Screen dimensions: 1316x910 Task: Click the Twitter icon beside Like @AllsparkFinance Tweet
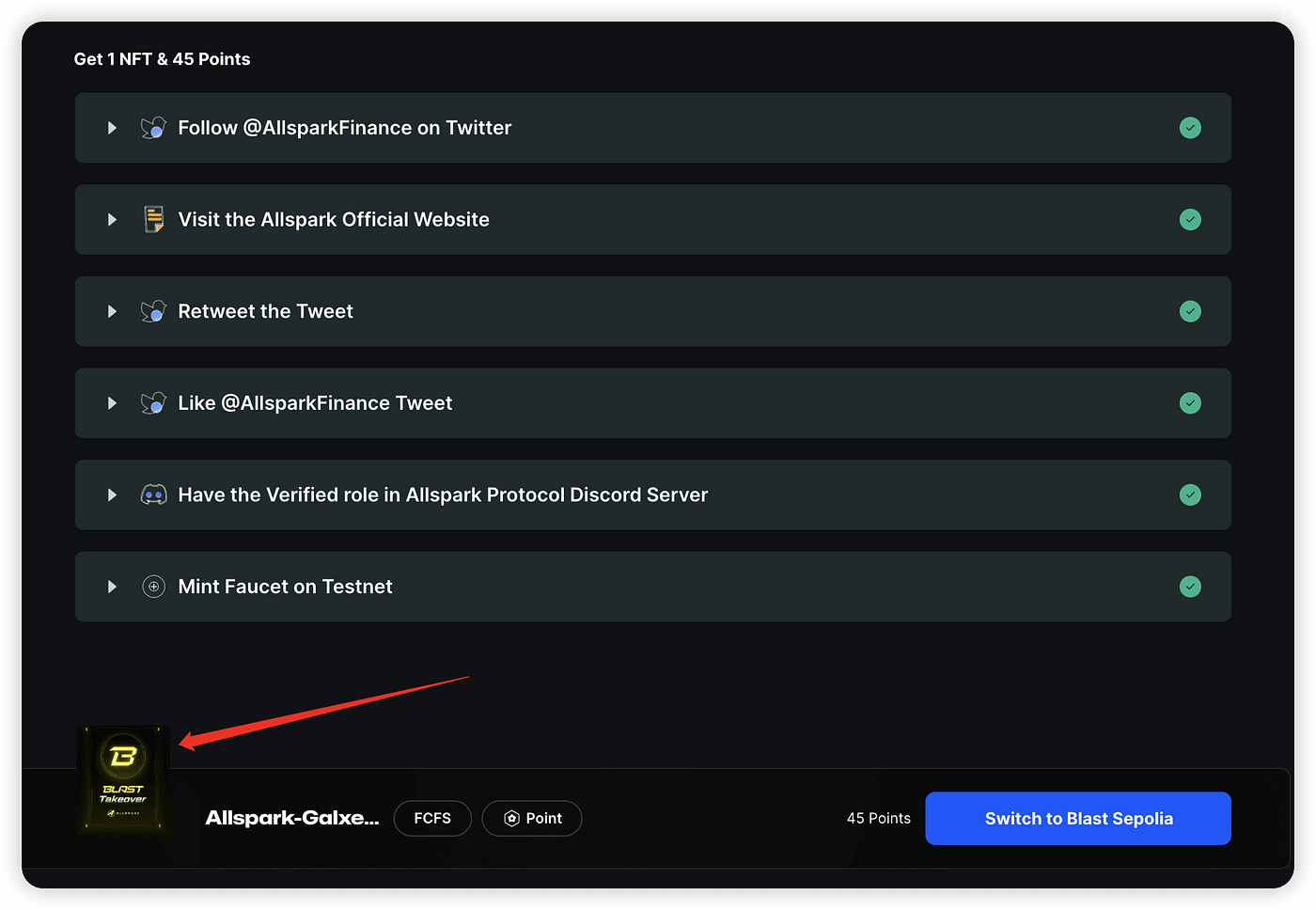pyautogui.click(x=153, y=403)
